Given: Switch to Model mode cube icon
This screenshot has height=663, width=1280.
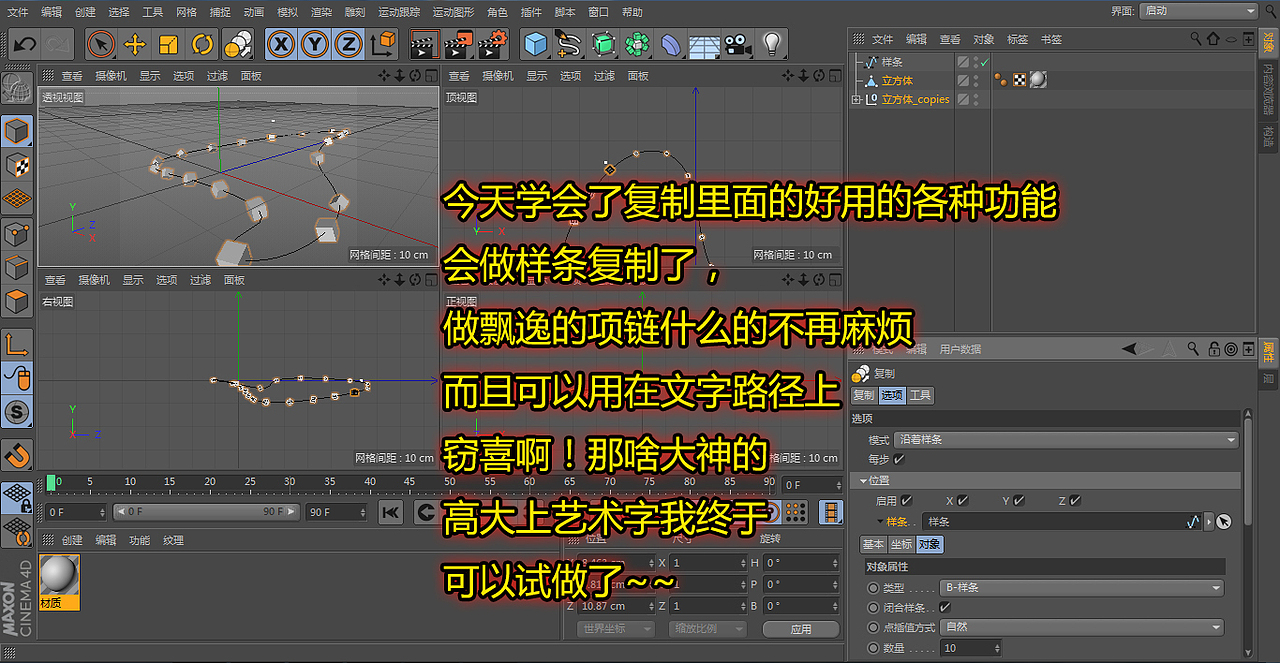Looking at the screenshot, I should click(17, 131).
